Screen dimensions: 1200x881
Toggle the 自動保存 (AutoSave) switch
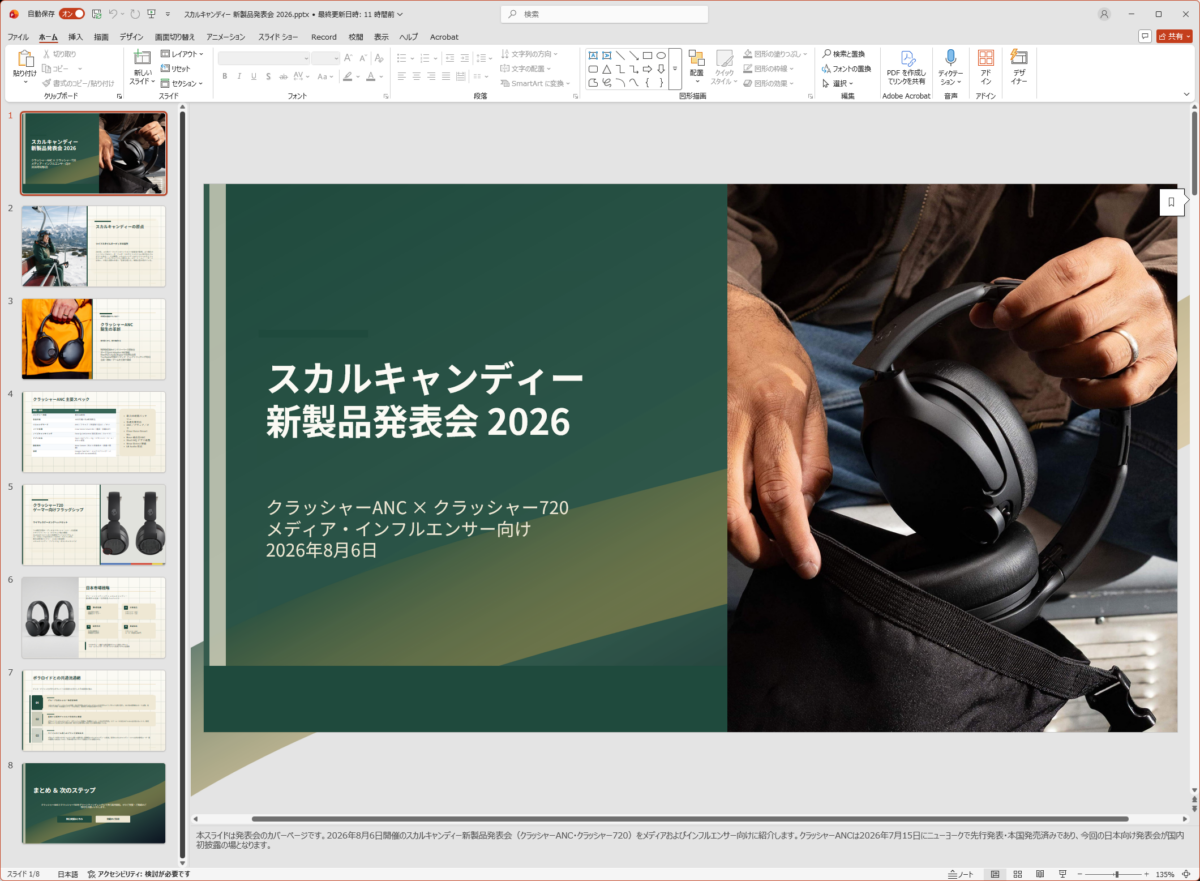(72, 14)
